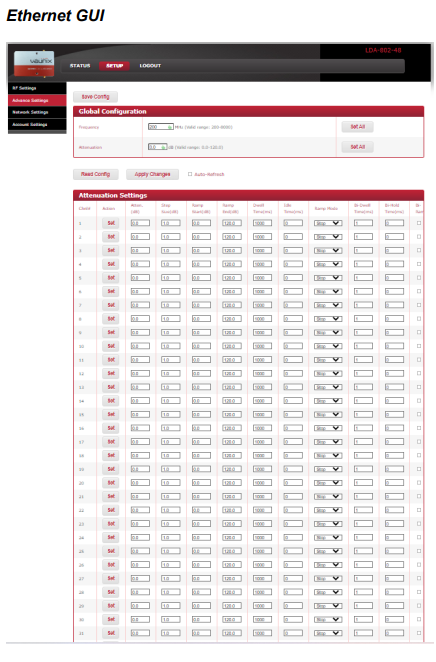This screenshot has width=436, height=662.
Task: Open the STATUS tab
Action: click(x=80, y=65)
